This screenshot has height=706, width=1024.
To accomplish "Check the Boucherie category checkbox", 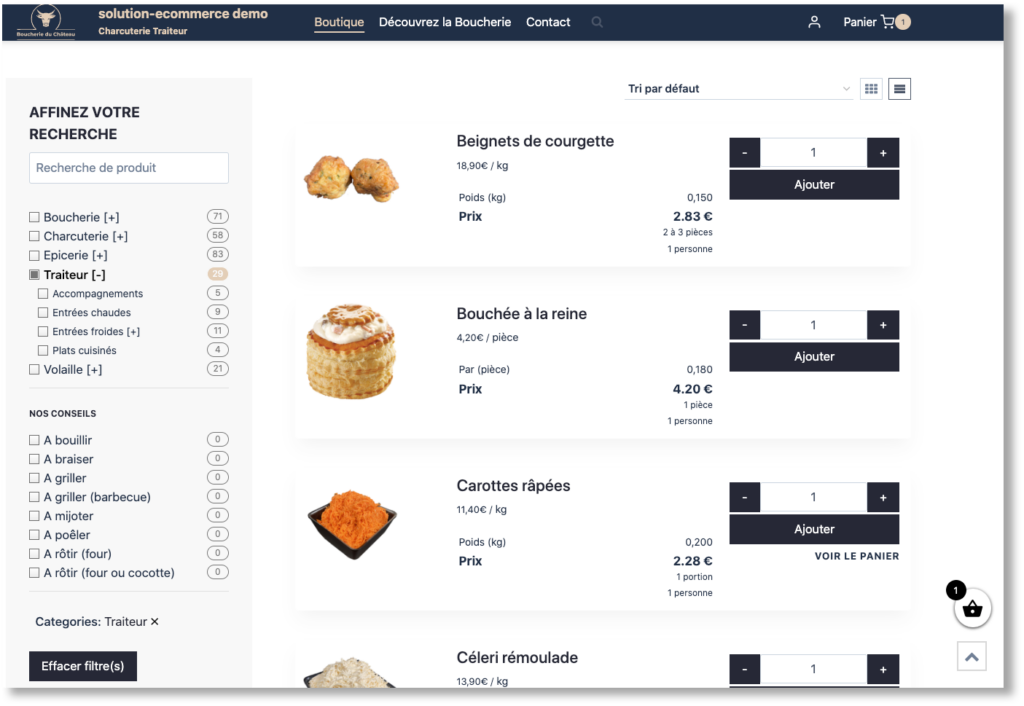I will coord(35,217).
